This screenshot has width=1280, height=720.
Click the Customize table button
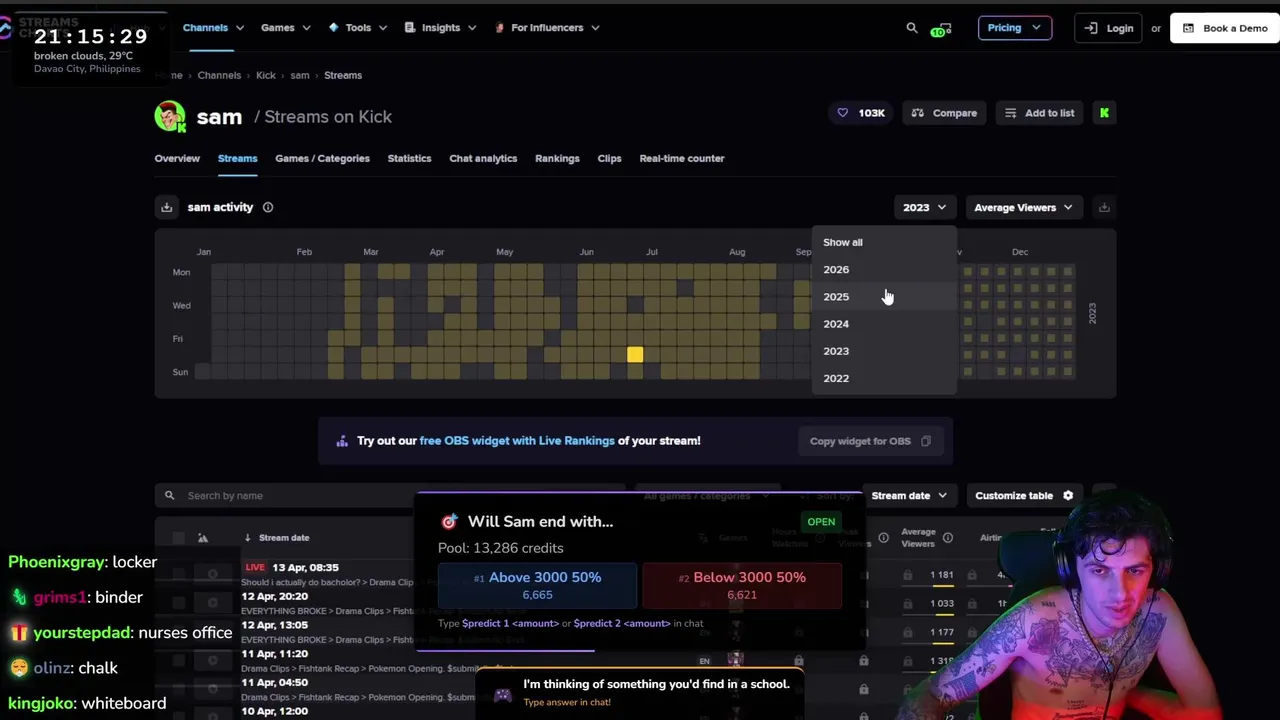point(1023,496)
